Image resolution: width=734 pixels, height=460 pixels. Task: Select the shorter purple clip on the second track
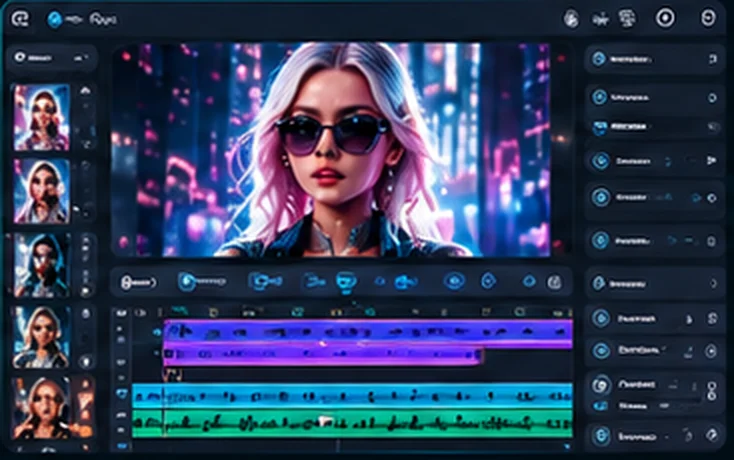[323, 355]
